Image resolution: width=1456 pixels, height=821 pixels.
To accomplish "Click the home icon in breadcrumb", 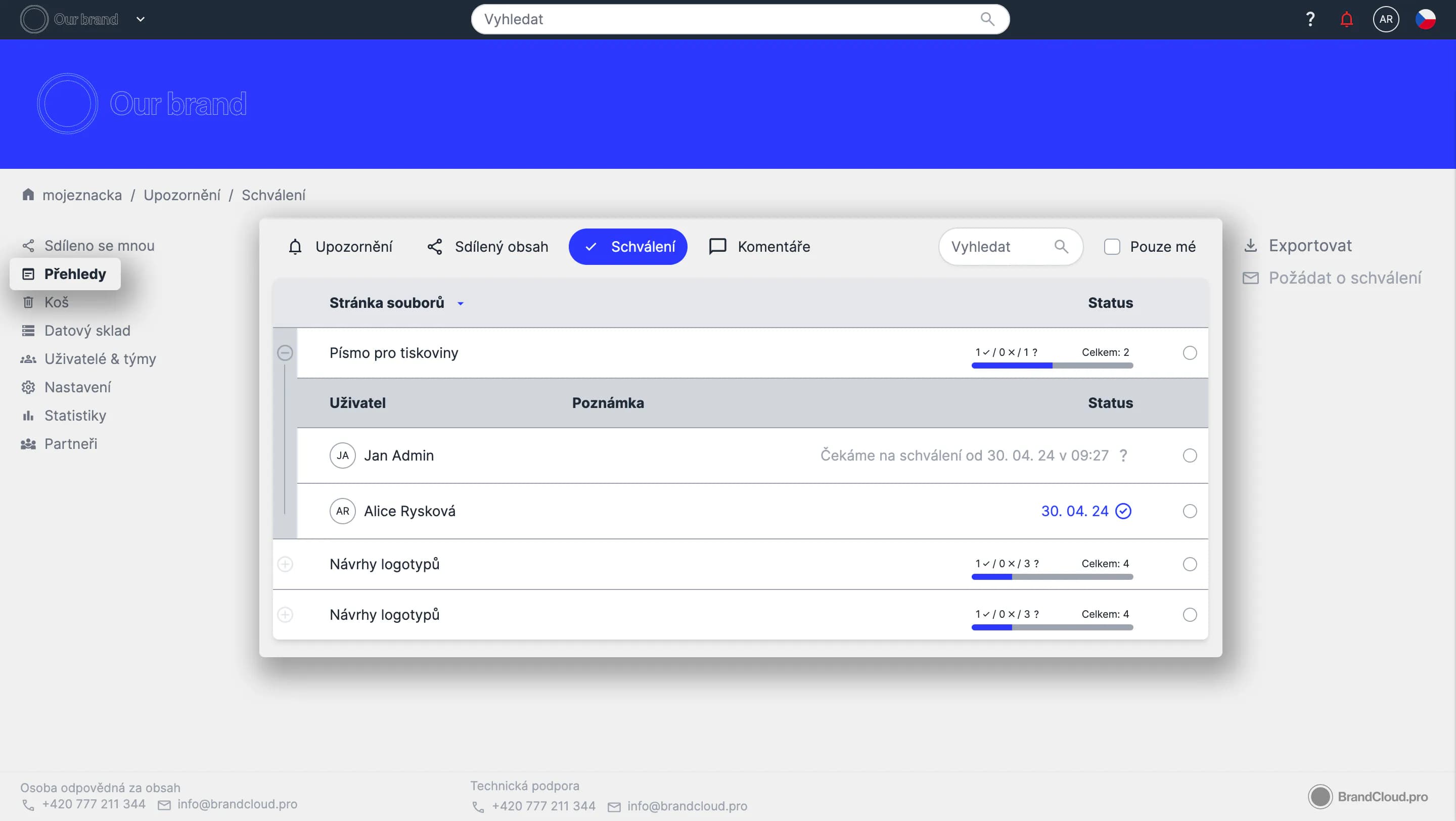I will pyautogui.click(x=28, y=195).
